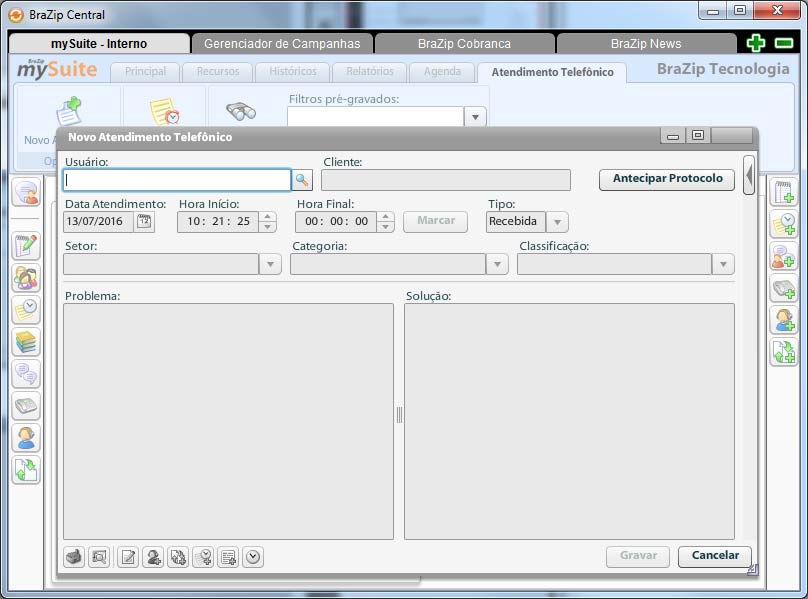Viewport: 808px width, 599px height.
Task: Switch to Gerenciador de Campanhas tab
Action: click(282, 44)
